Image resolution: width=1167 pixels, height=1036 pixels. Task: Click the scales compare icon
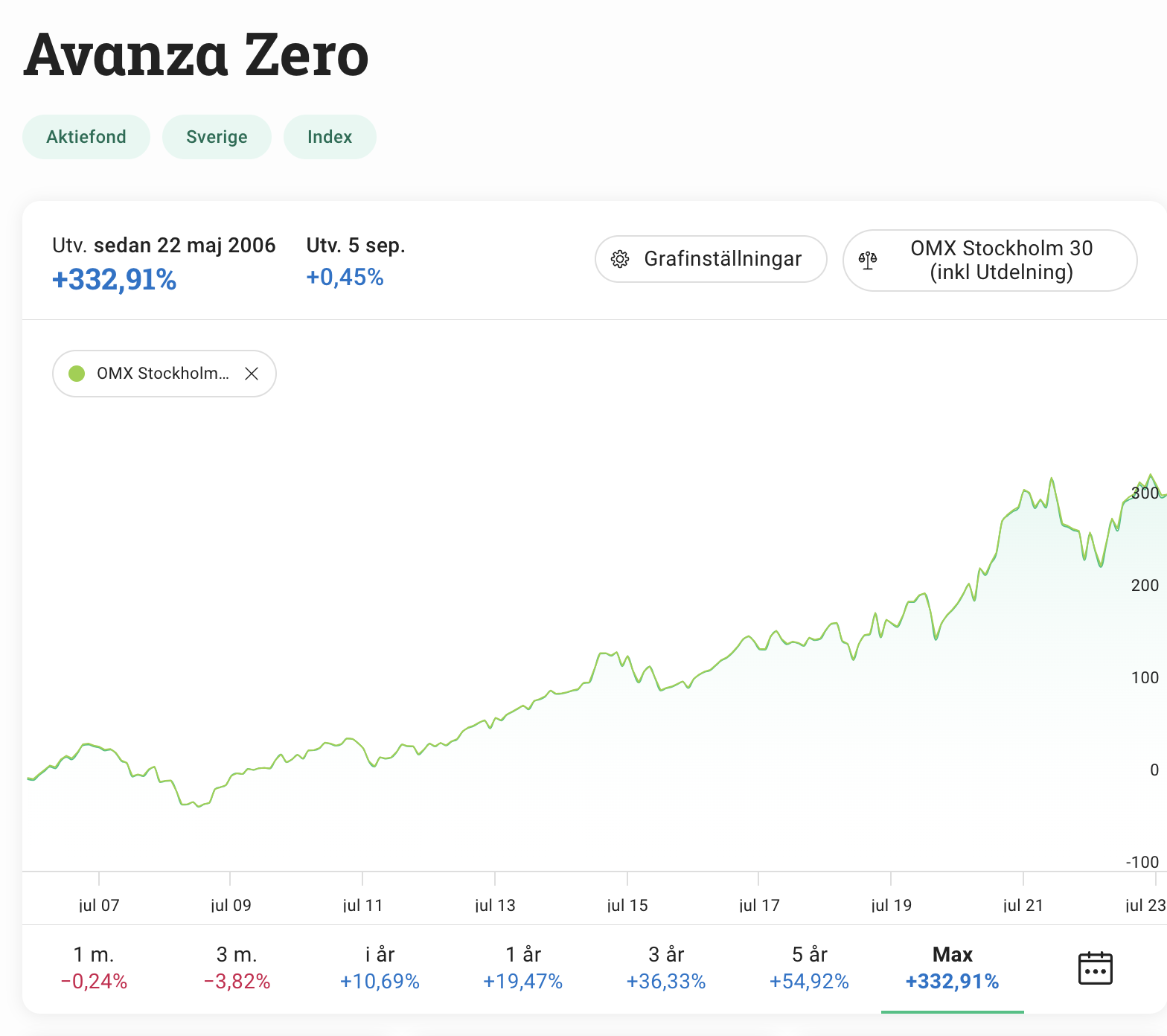point(868,260)
